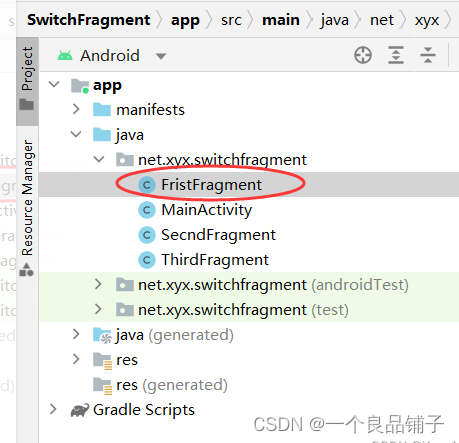Select the Gradle Scripts label
The height and width of the screenshot is (443, 459).
point(144,410)
